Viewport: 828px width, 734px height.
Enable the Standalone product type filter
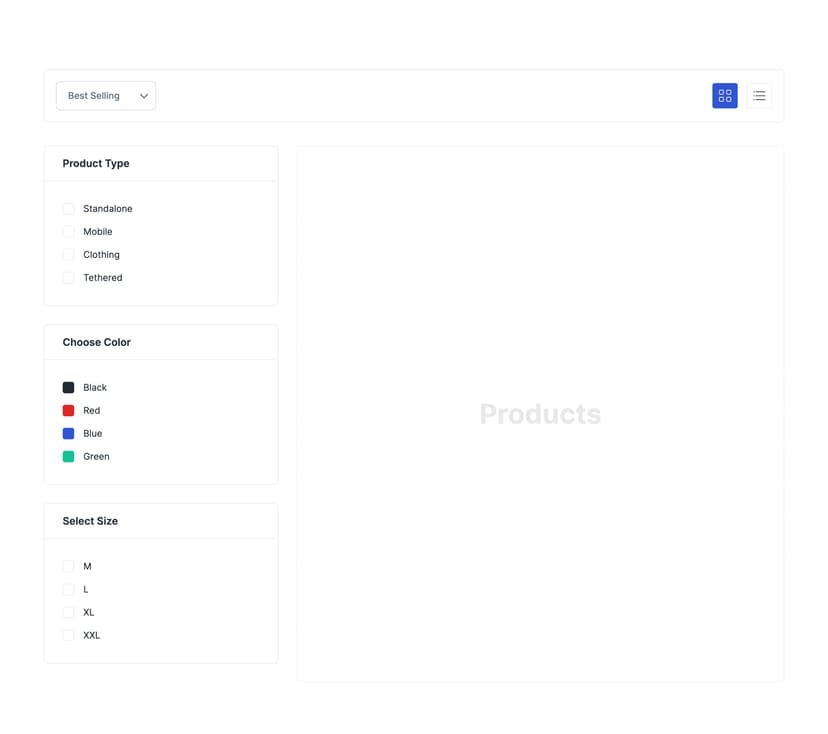[x=68, y=208]
